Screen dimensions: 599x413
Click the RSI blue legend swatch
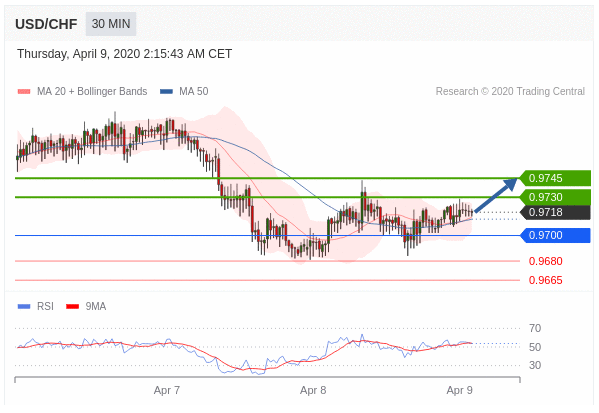click(24, 306)
